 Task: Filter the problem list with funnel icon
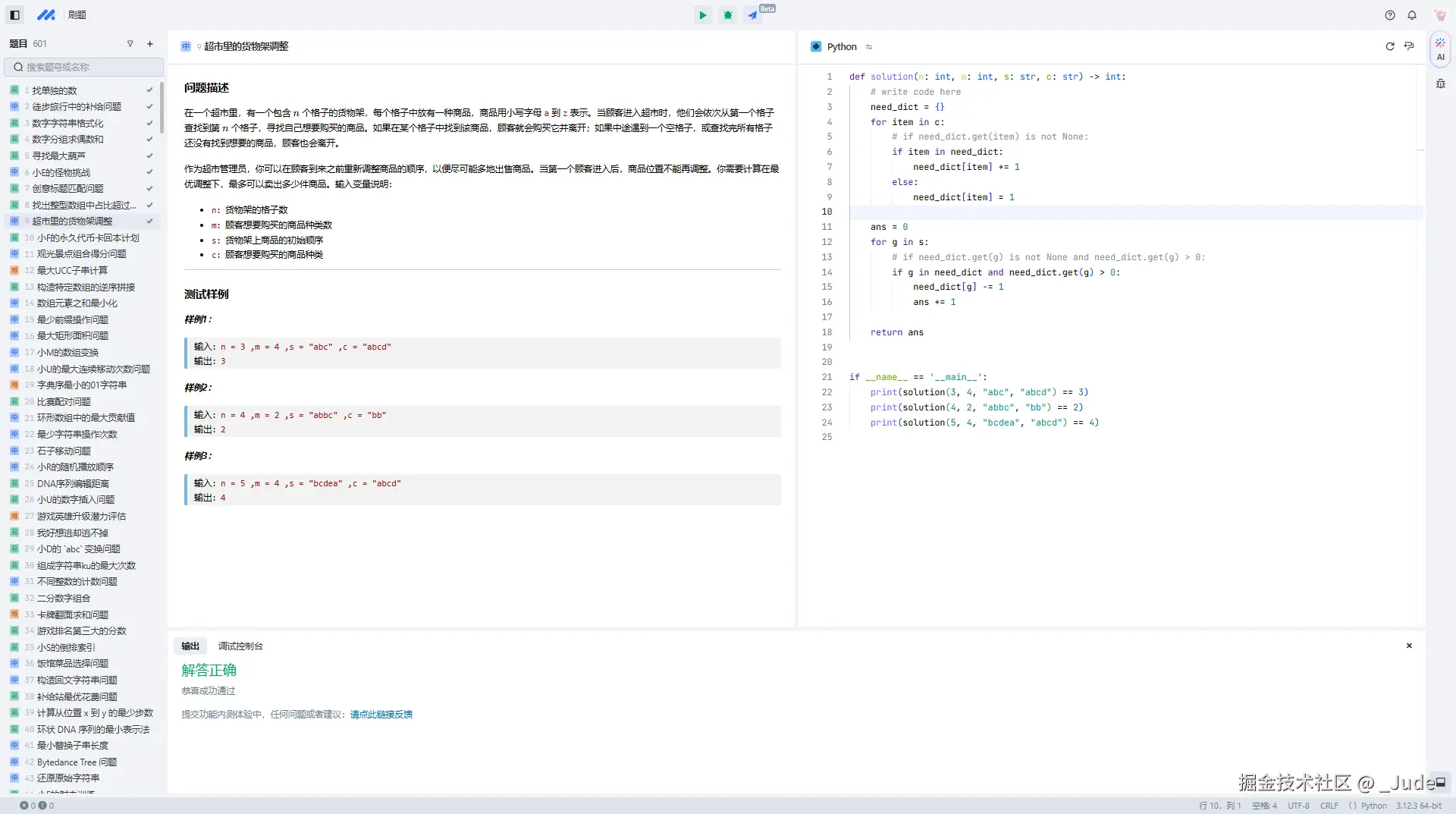[130, 44]
